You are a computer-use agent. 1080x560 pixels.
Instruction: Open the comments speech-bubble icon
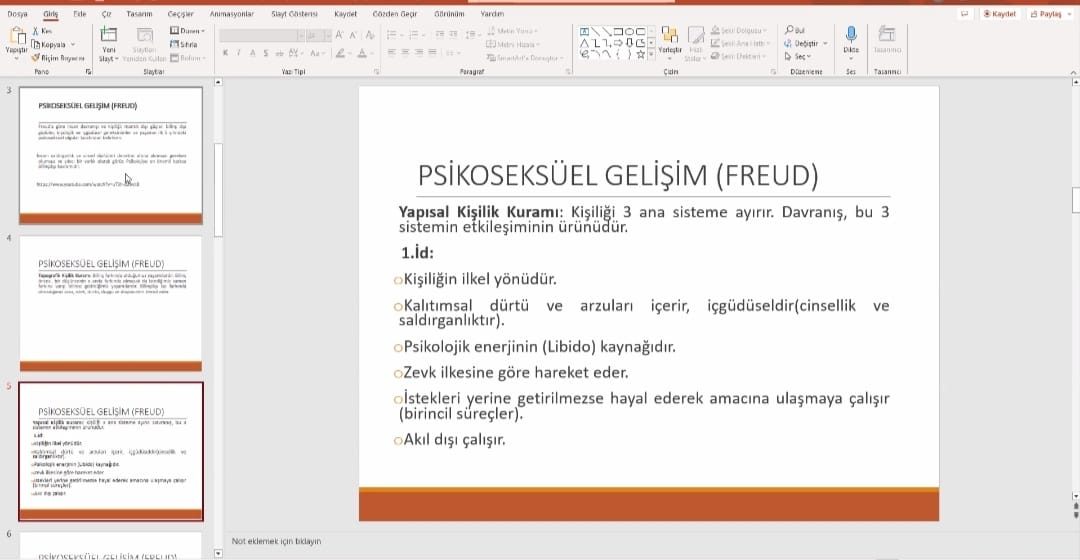(x=964, y=14)
